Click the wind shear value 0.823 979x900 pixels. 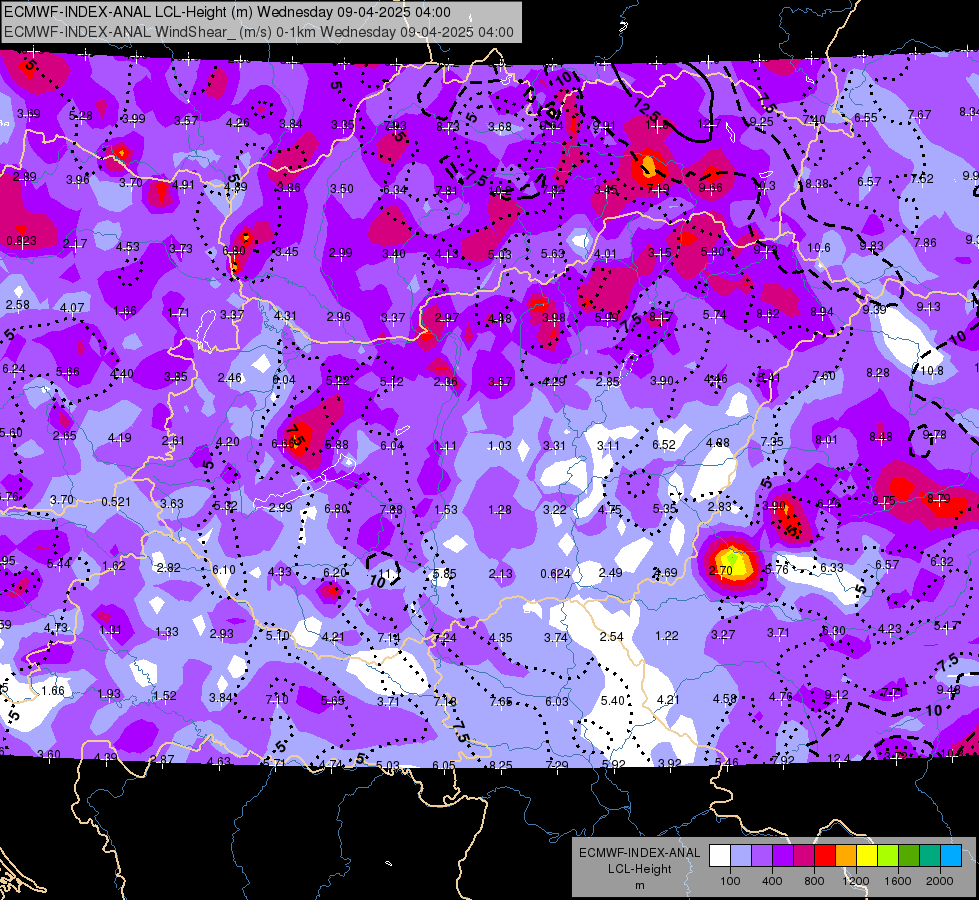(x=21, y=241)
